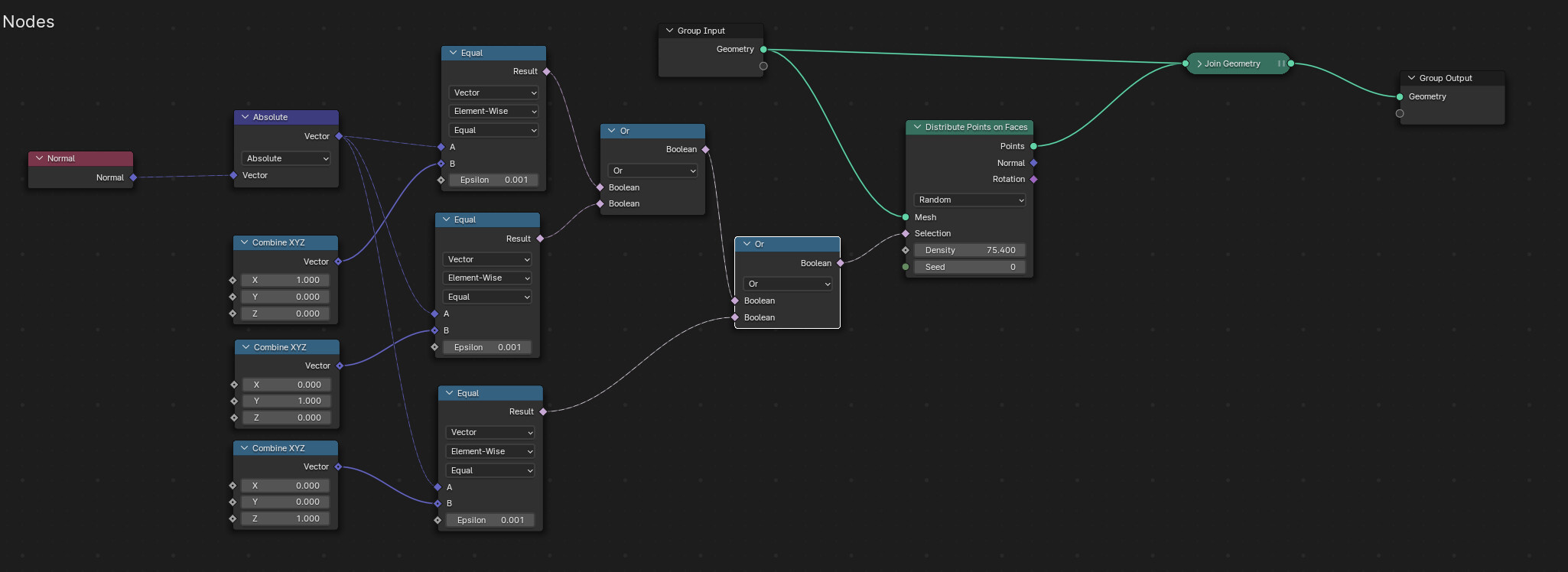
Task: Select the Normal node title
Action: 61,158
